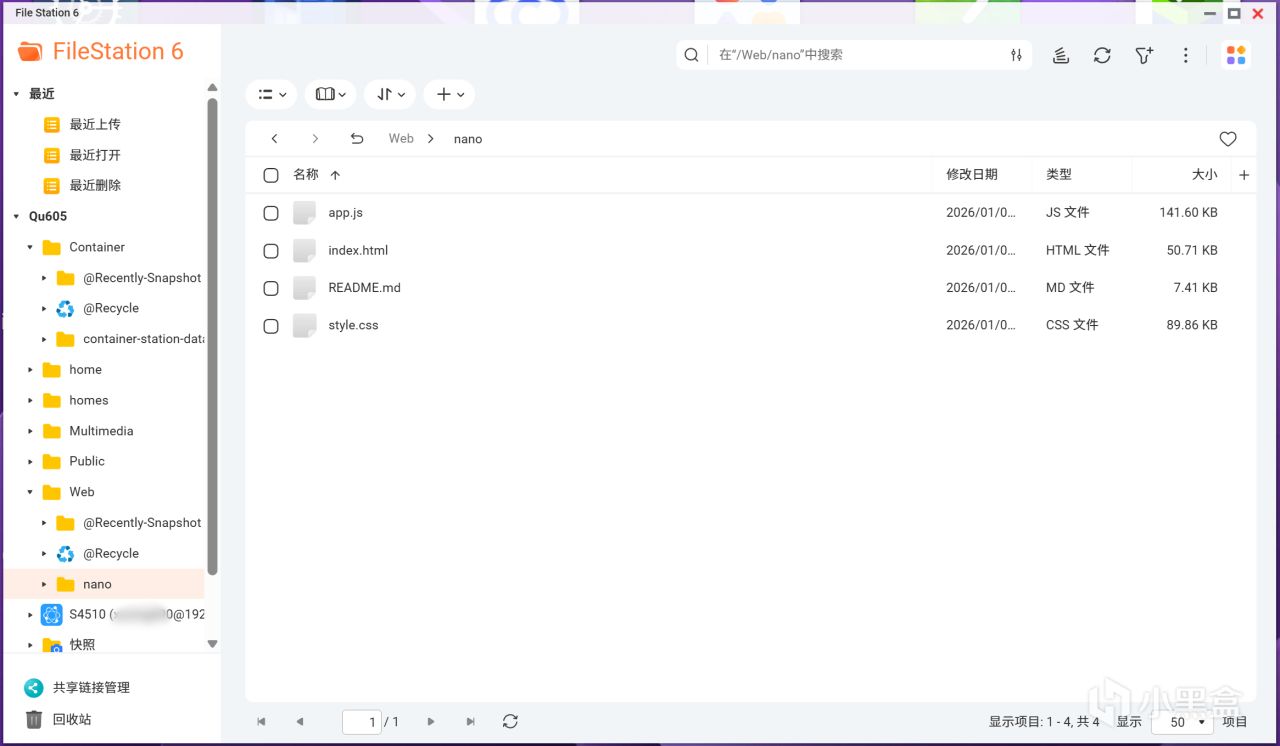Click the search input field

pyautogui.click(x=860, y=55)
